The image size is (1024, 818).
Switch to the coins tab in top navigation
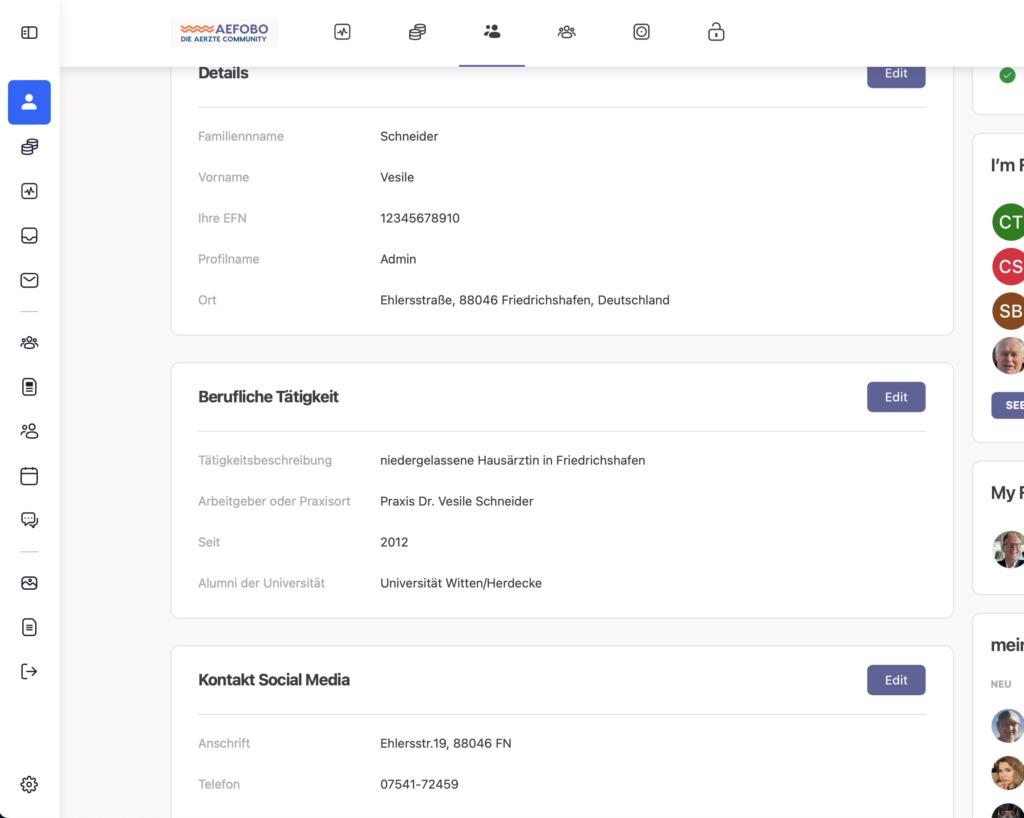[417, 32]
